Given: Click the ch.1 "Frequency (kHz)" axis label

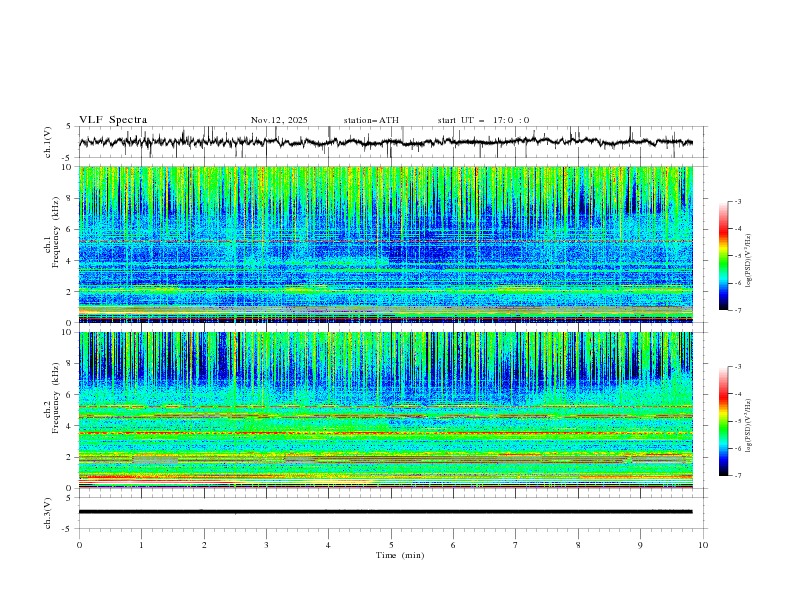Looking at the screenshot, I should pyautogui.click(x=56, y=233).
